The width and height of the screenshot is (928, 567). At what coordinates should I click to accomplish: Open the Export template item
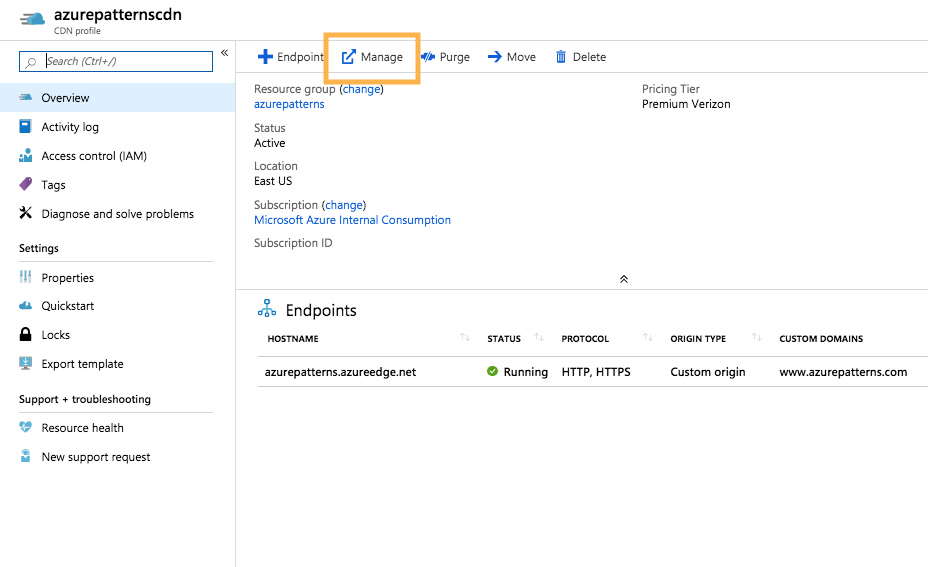pyautogui.click(x=117, y=364)
